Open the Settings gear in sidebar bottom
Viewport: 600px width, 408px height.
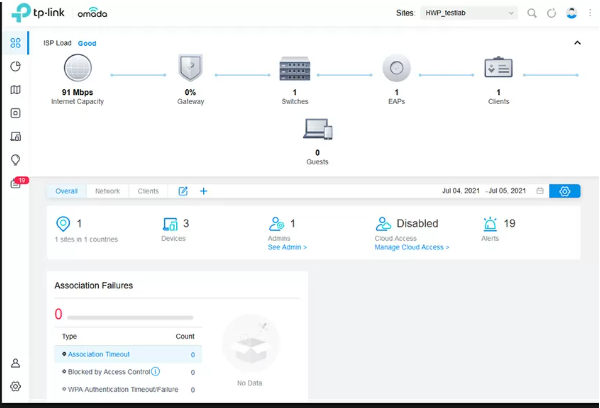coord(15,386)
